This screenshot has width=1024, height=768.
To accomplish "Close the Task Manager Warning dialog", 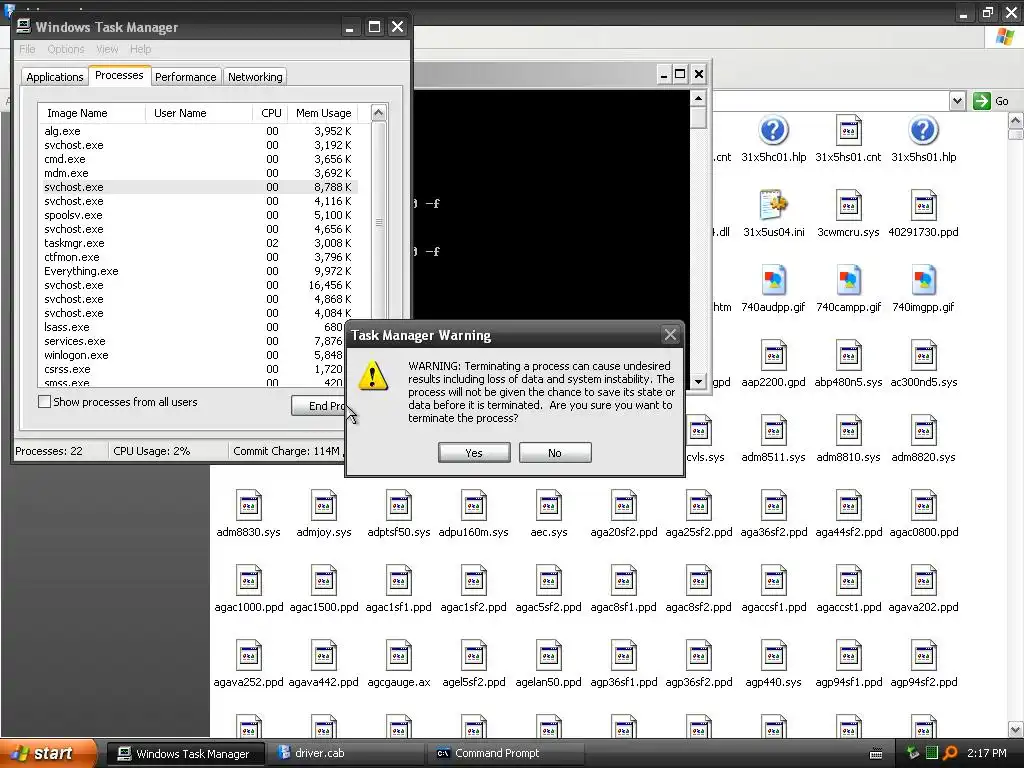I will (670, 335).
